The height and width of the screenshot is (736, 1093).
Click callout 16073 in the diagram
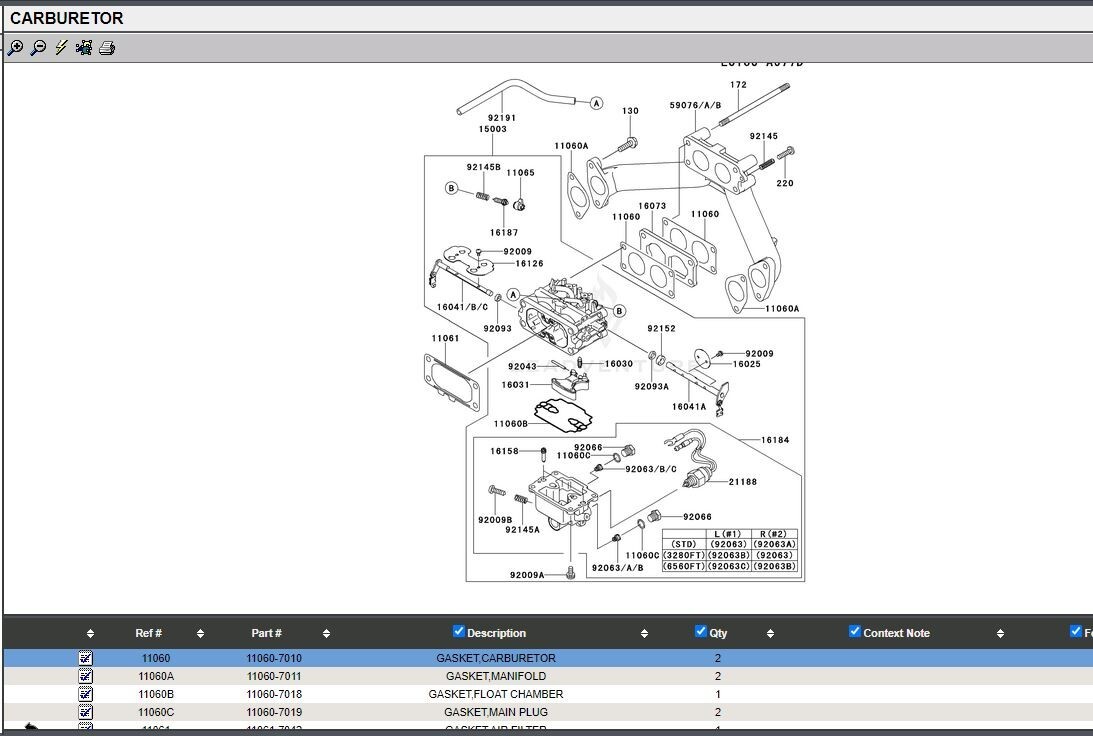[652, 206]
